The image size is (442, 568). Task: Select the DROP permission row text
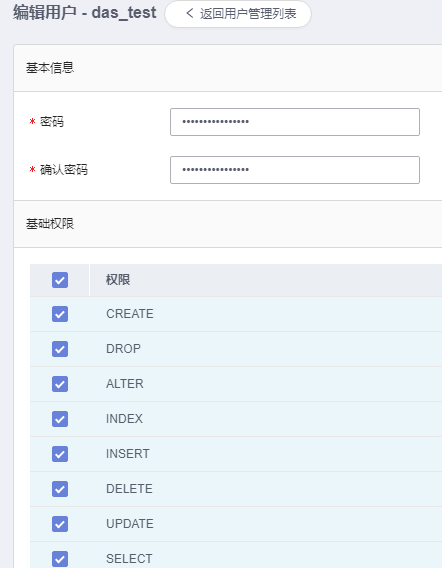point(123,349)
